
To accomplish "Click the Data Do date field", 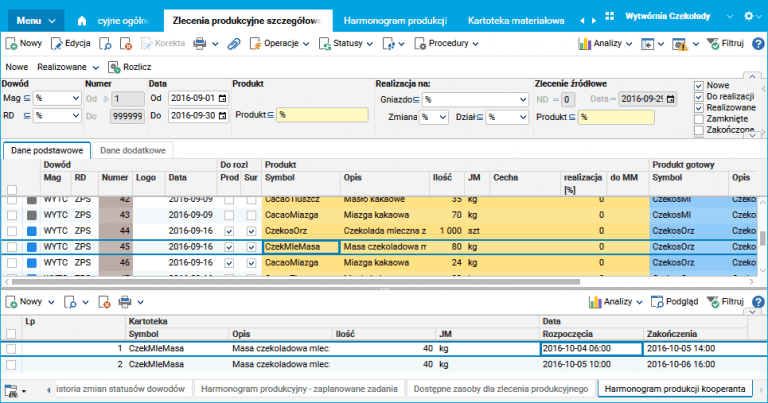I will pyautogui.click(x=198, y=116).
